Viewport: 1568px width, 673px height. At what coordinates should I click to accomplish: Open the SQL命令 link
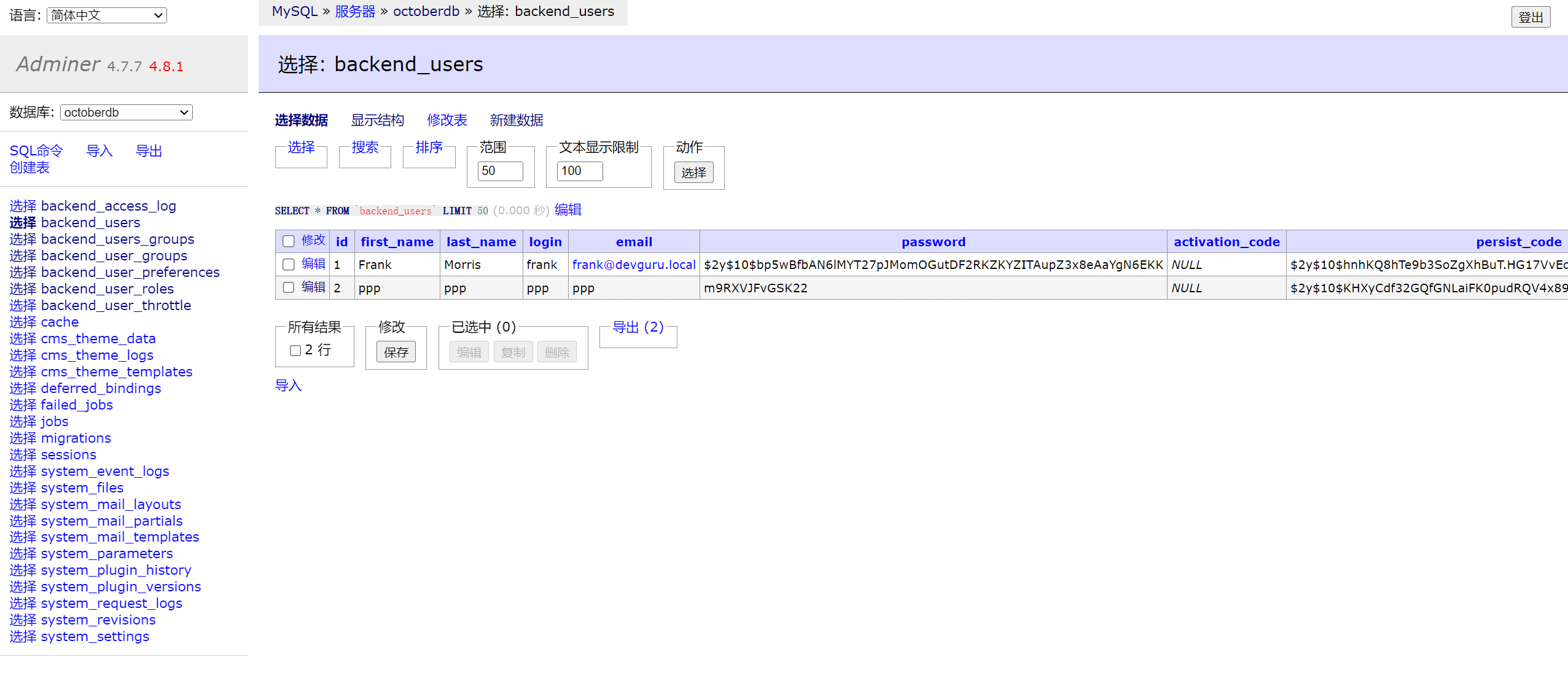(36, 151)
